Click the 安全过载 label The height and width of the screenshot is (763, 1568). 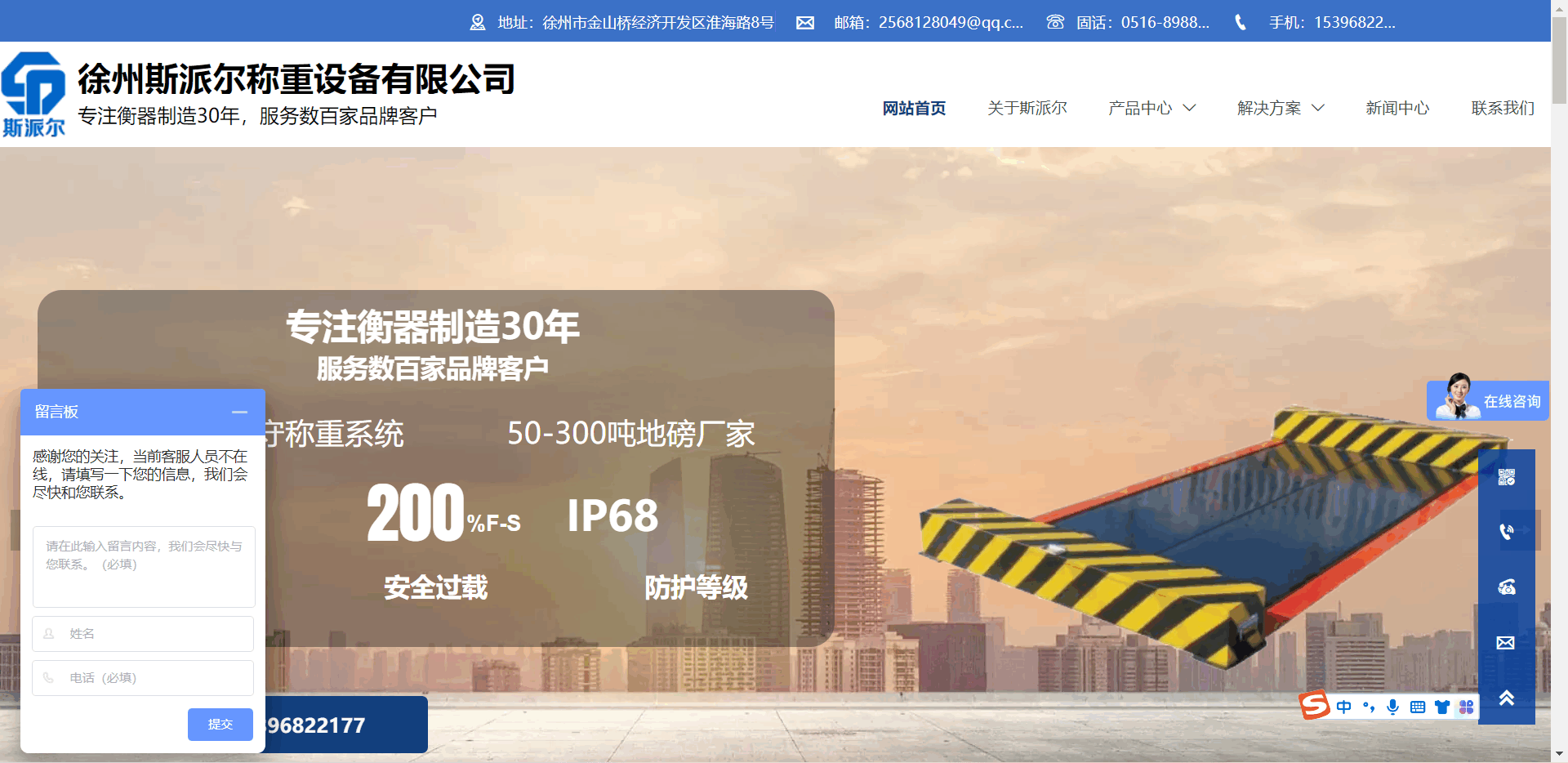[x=436, y=587]
